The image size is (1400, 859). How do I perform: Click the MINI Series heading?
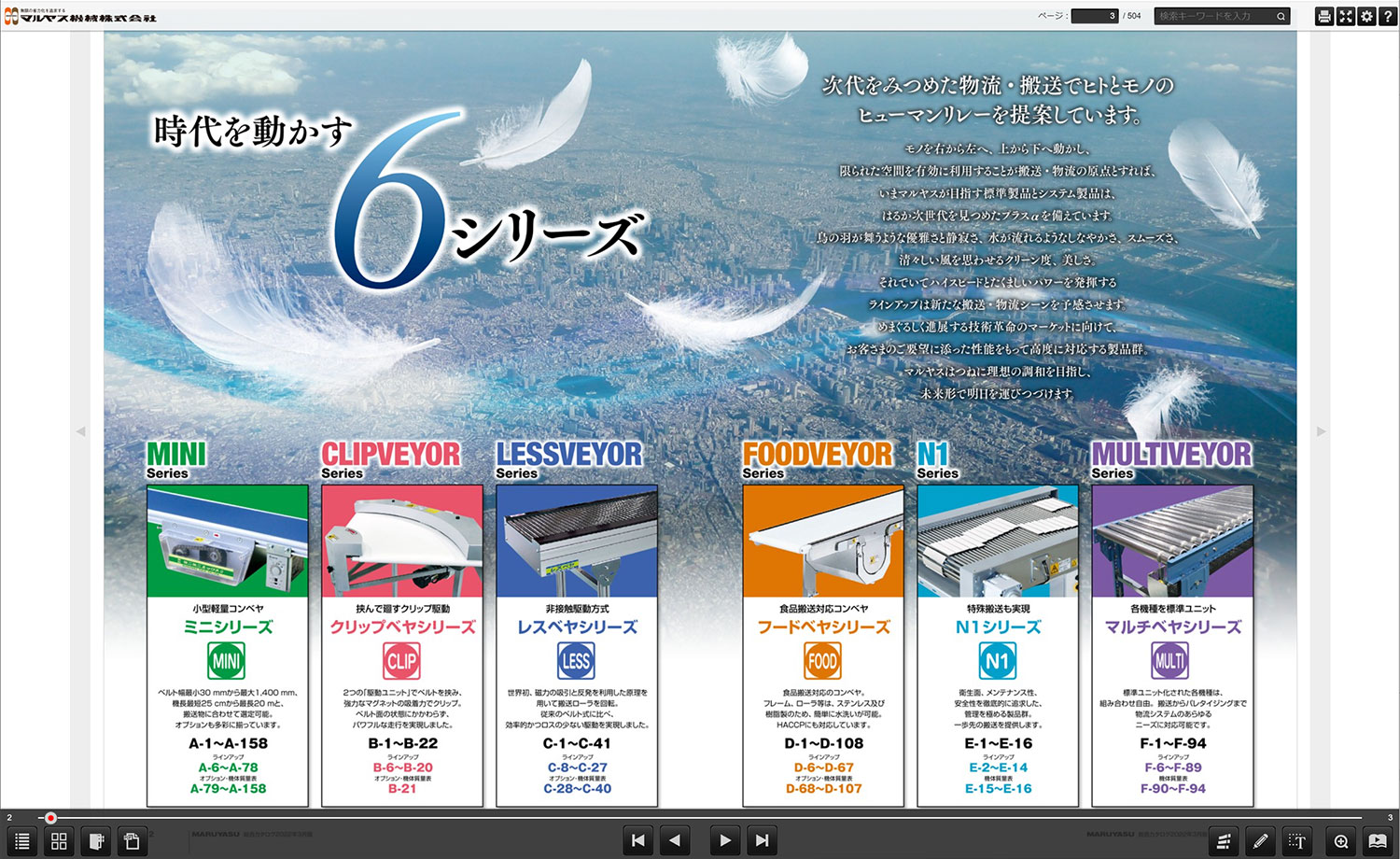(x=175, y=460)
